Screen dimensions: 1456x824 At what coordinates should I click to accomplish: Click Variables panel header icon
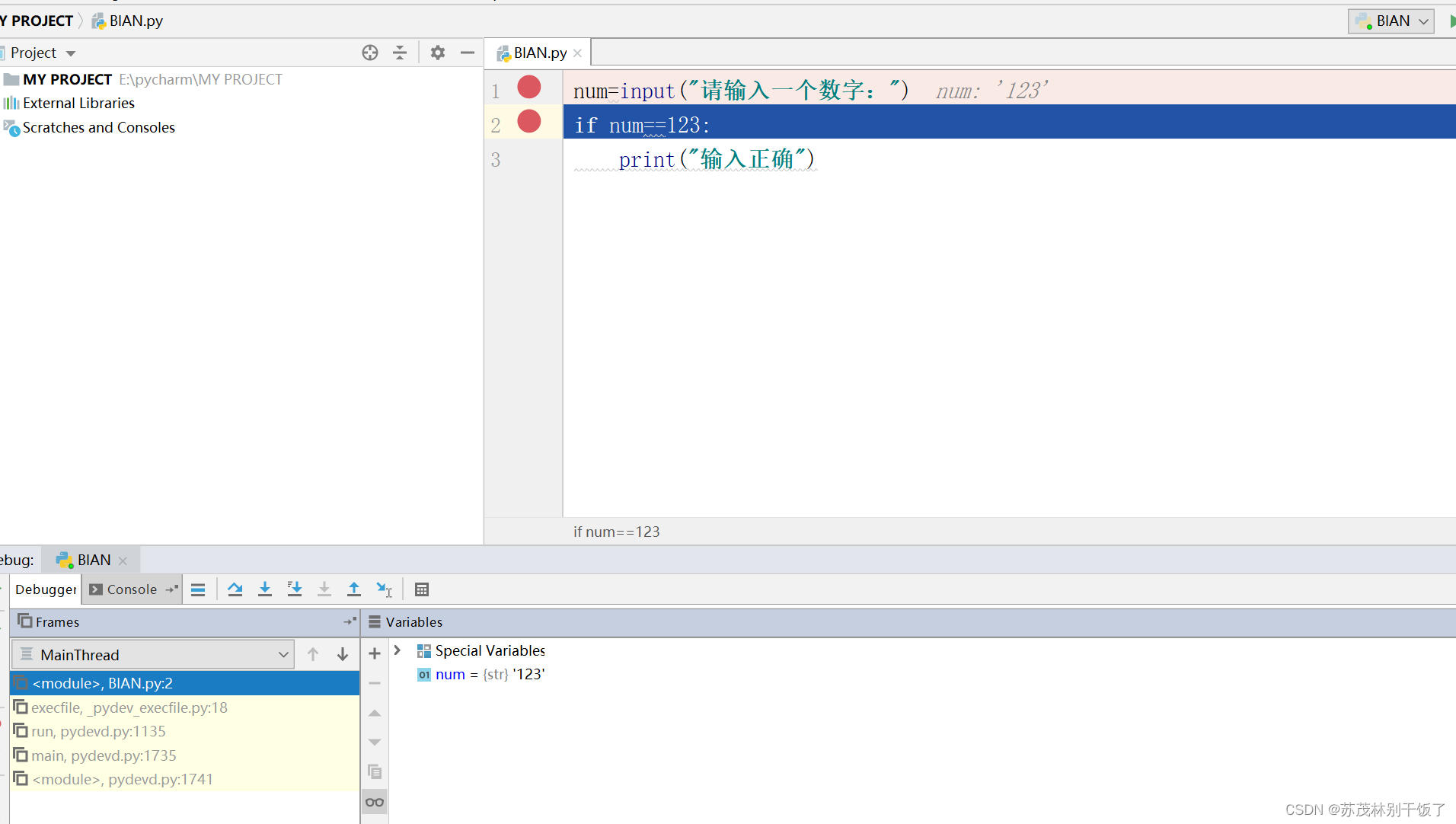point(375,621)
